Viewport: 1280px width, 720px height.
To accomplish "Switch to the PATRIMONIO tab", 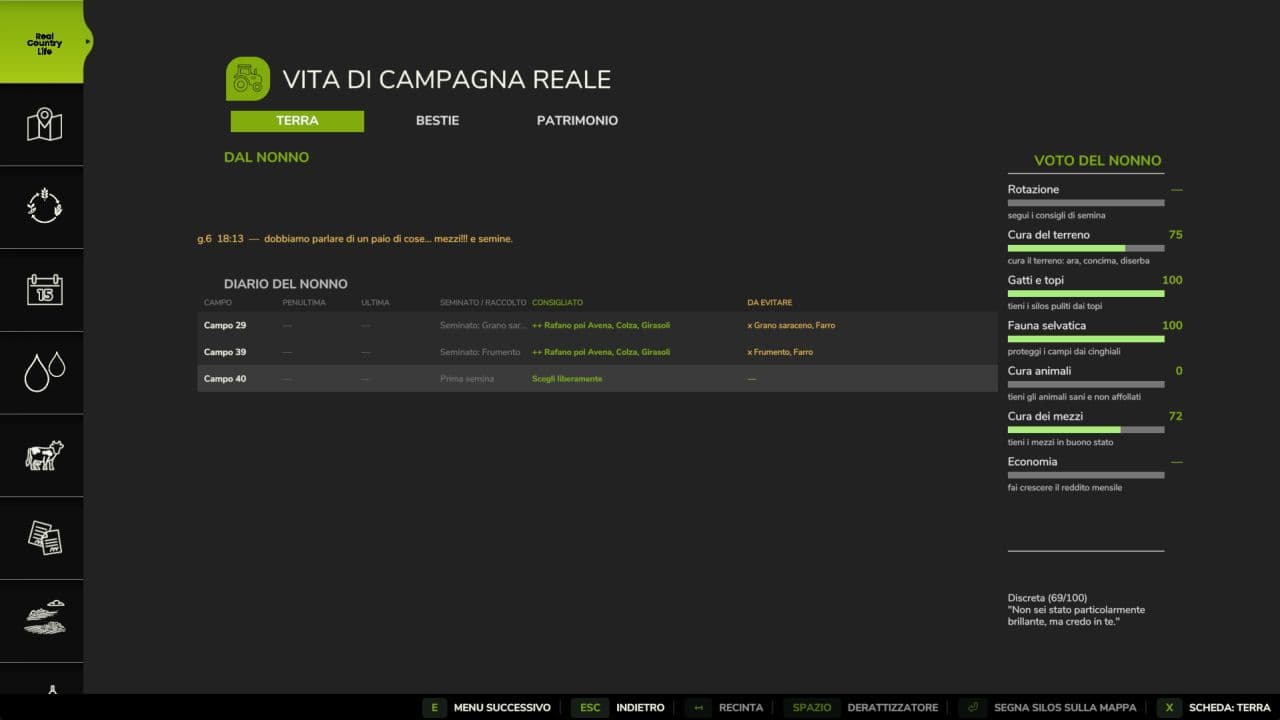I will 577,121.
